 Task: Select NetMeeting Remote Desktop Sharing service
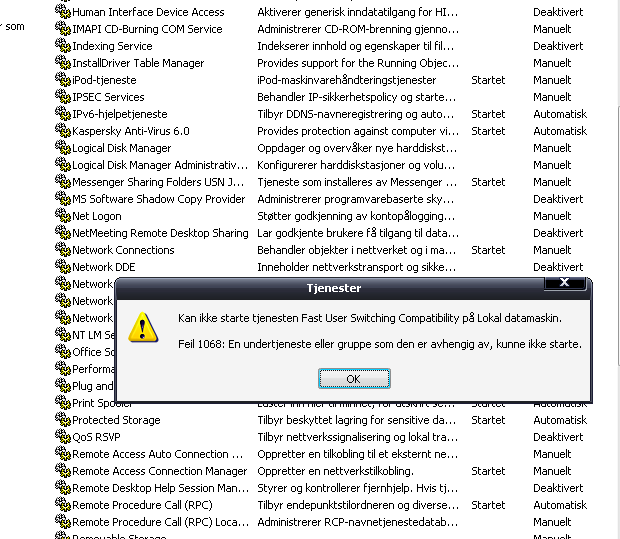[161, 233]
